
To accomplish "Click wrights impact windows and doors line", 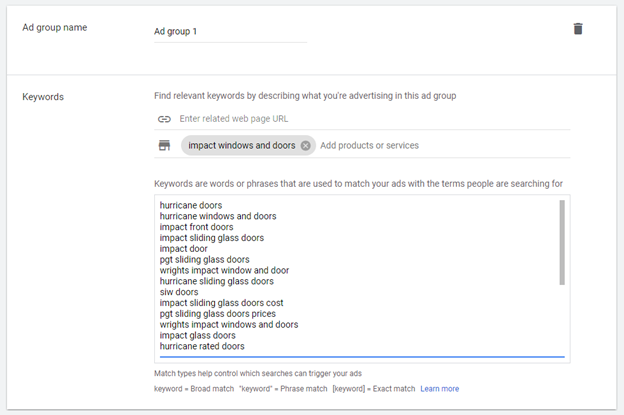I will click(229, 325).
